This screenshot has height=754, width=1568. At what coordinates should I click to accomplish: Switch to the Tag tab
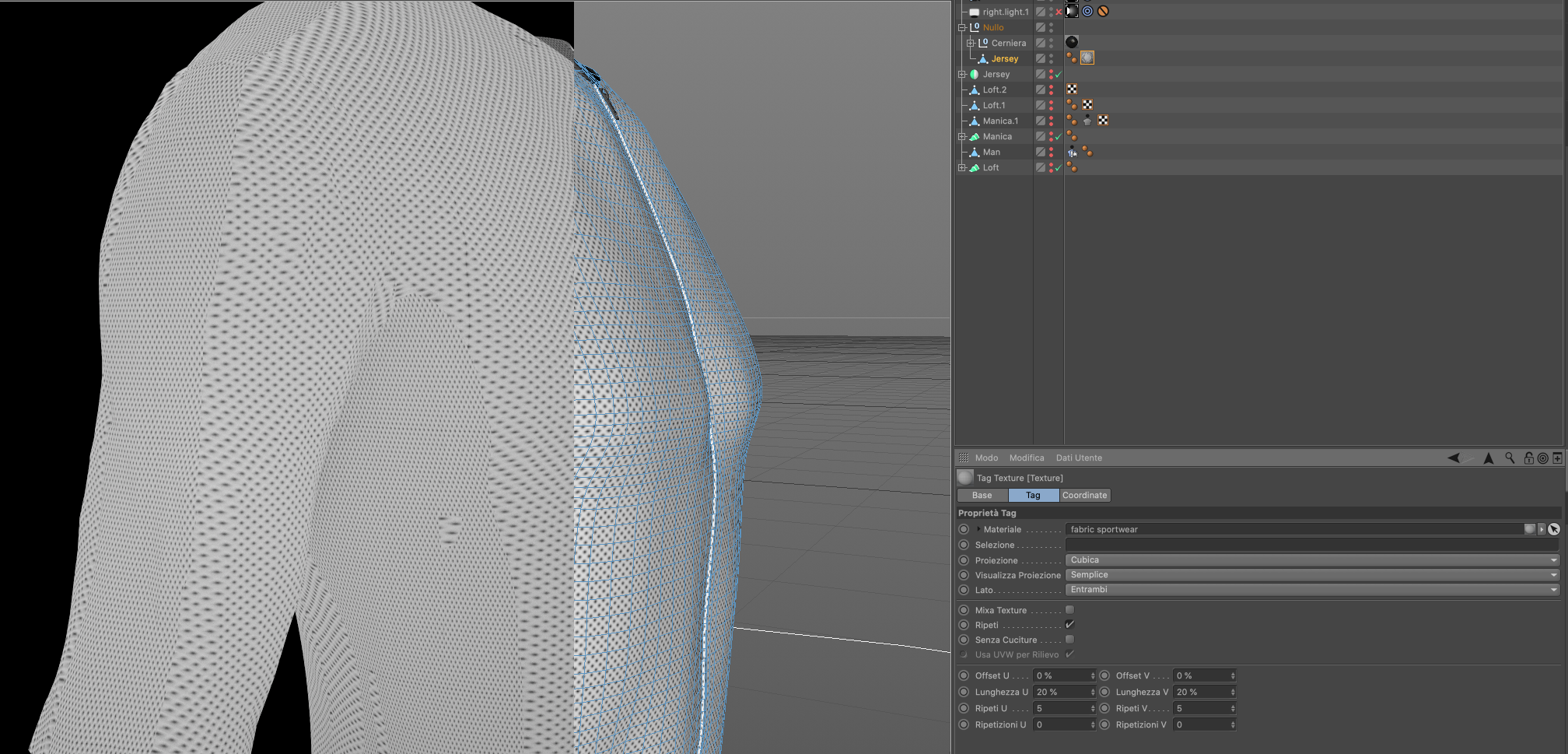[x=1033, y=495]
